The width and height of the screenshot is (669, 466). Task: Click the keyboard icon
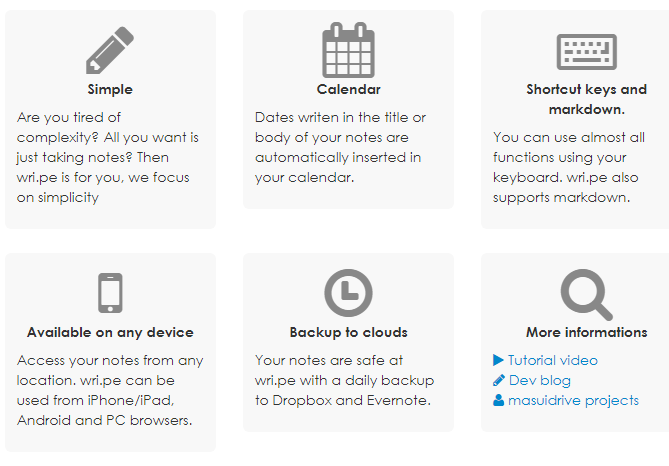(x=586, y=51)
